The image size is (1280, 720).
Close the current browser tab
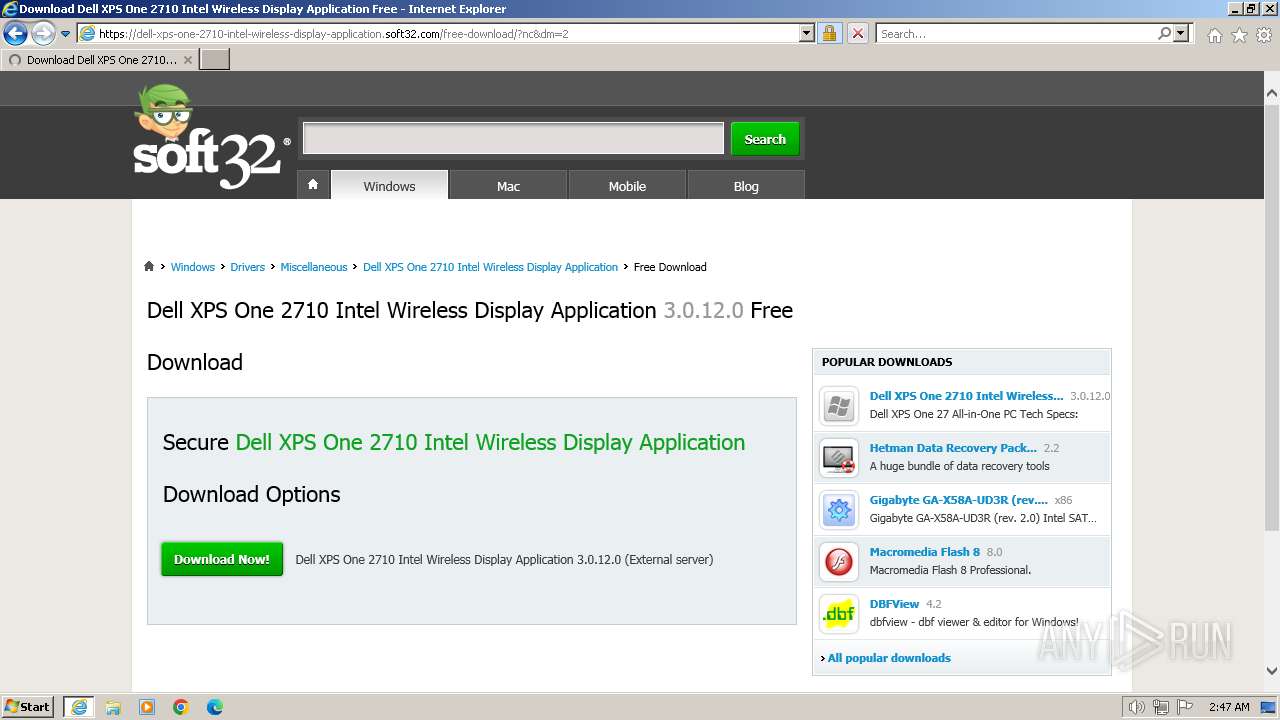coord(188,60)
